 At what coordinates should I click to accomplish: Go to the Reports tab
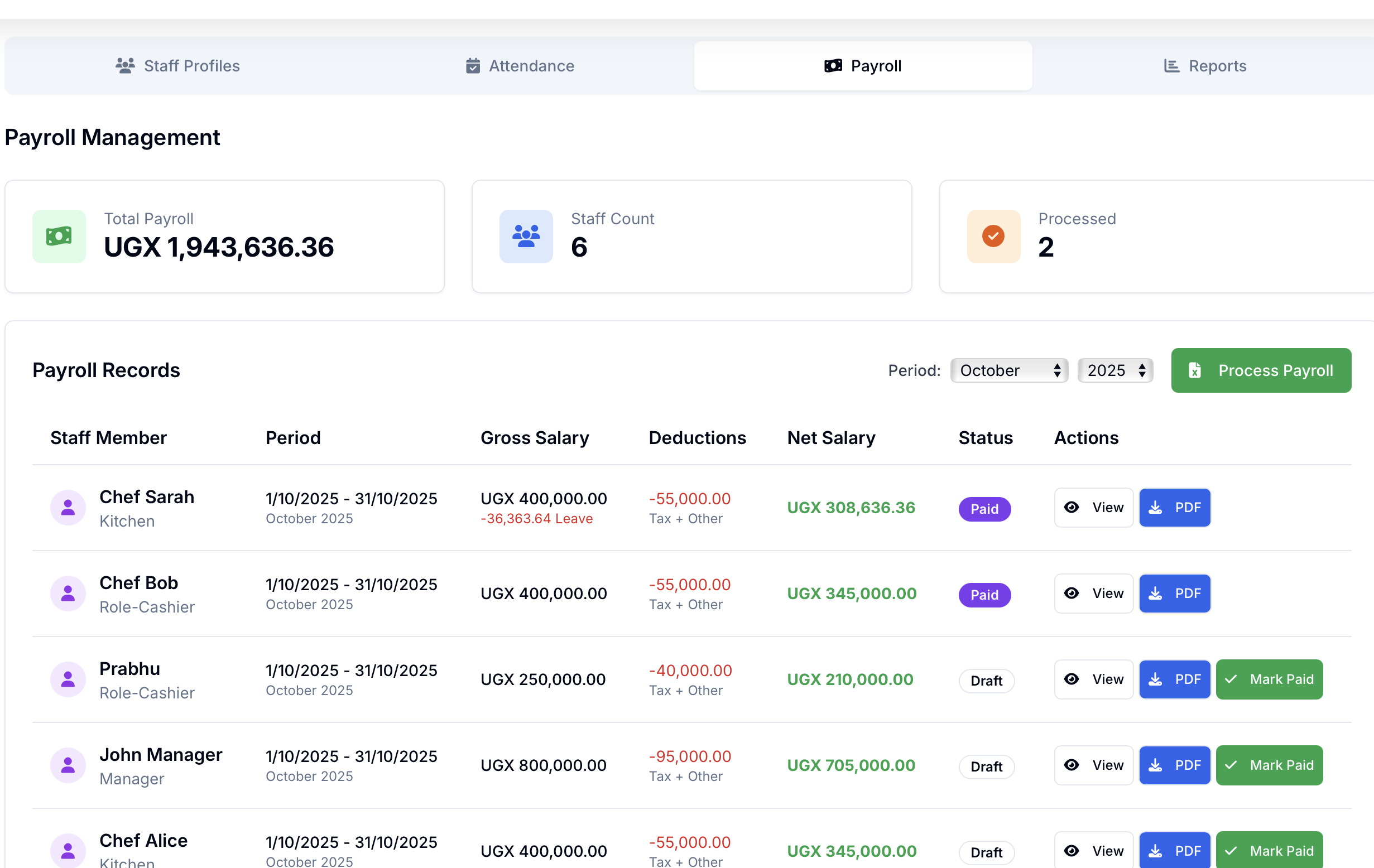coord(1204,66)
